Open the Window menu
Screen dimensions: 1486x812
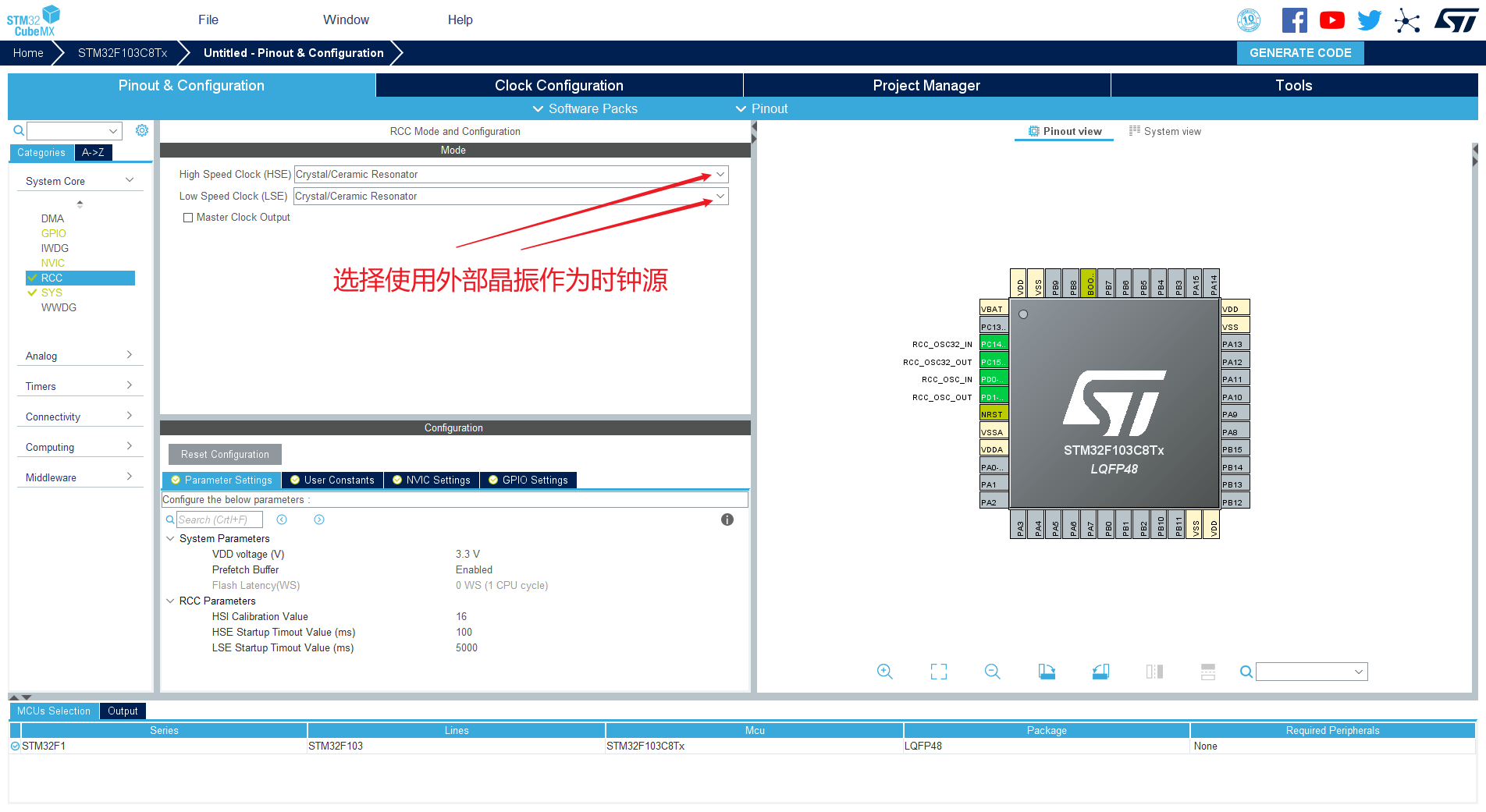346,20
